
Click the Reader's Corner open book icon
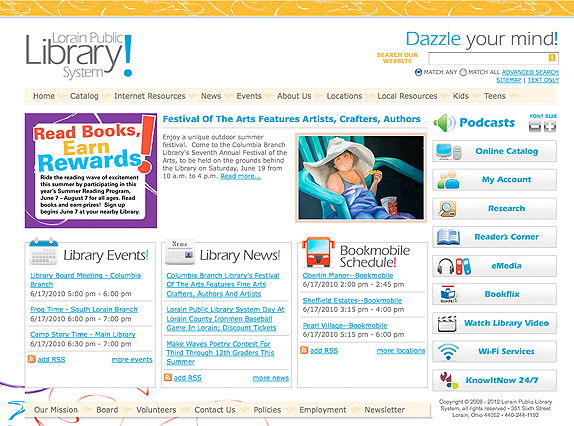click(448, 237)
